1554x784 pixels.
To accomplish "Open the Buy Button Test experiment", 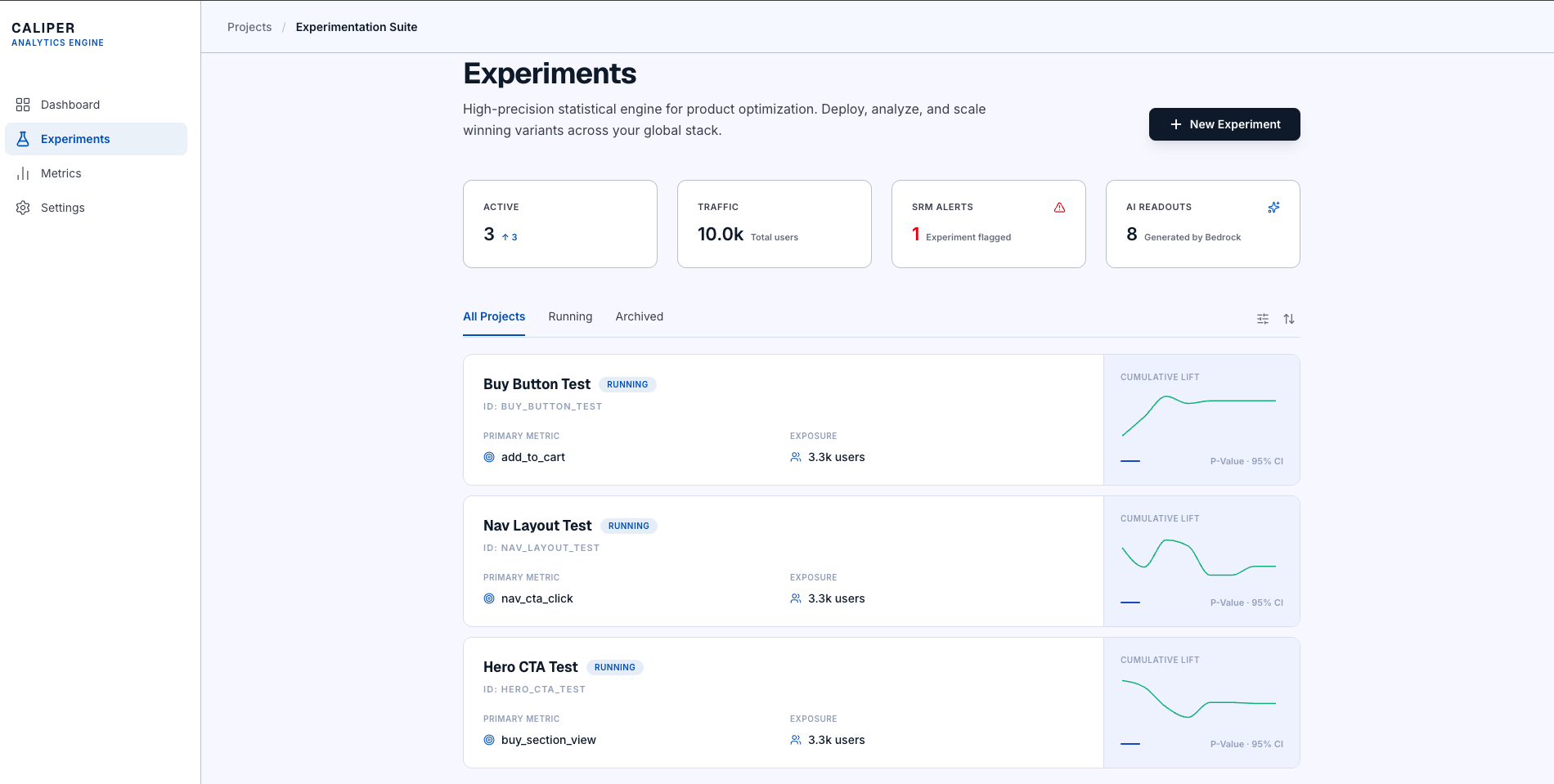I will [537, 384].
